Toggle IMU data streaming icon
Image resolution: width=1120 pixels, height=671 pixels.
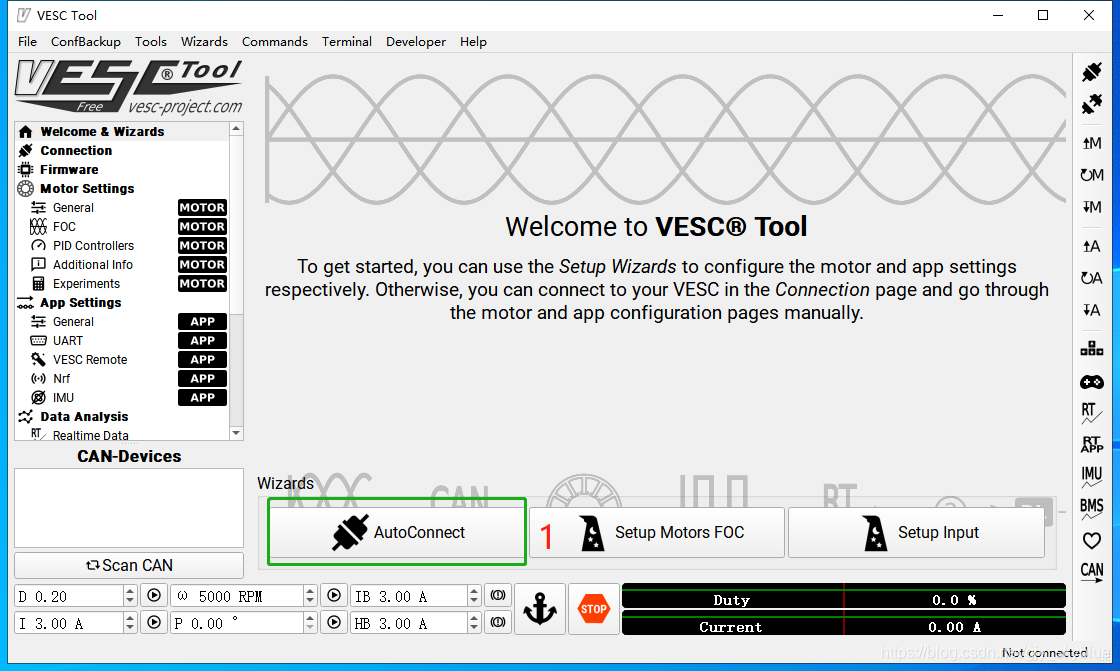(1091, 476)
